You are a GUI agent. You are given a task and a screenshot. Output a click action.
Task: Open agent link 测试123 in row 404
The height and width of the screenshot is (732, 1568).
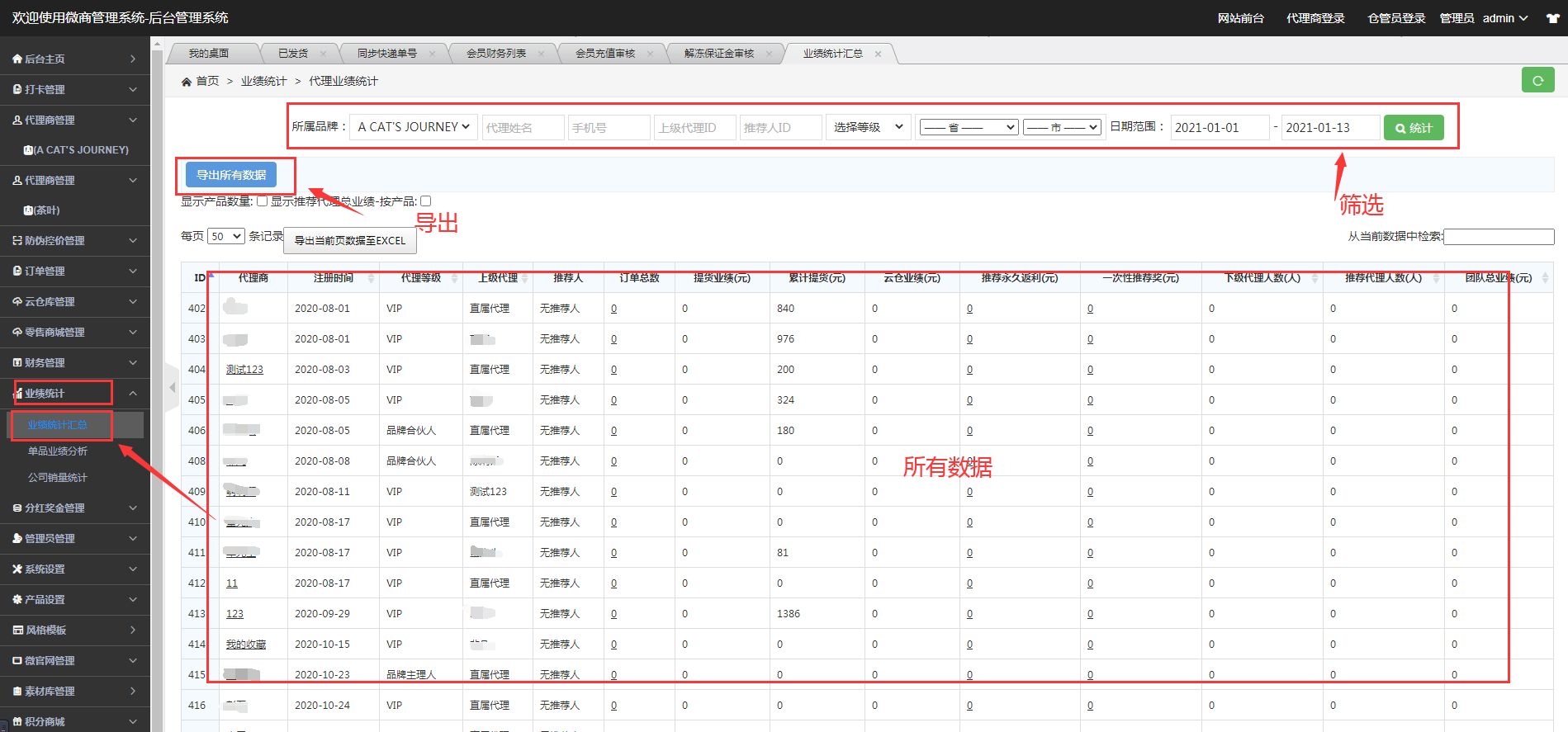coord(244,370)
